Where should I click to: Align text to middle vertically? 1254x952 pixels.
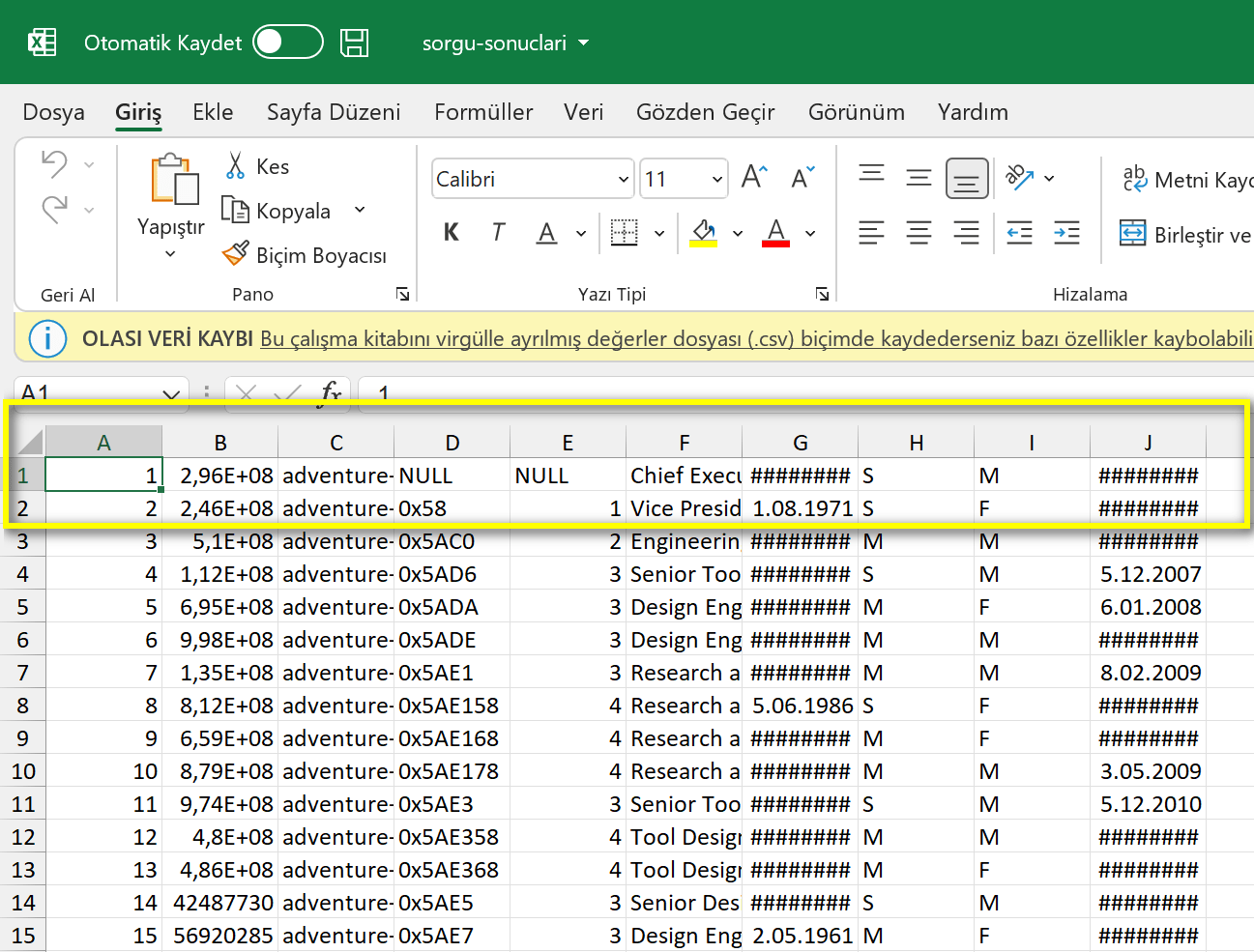click(919, 178)
